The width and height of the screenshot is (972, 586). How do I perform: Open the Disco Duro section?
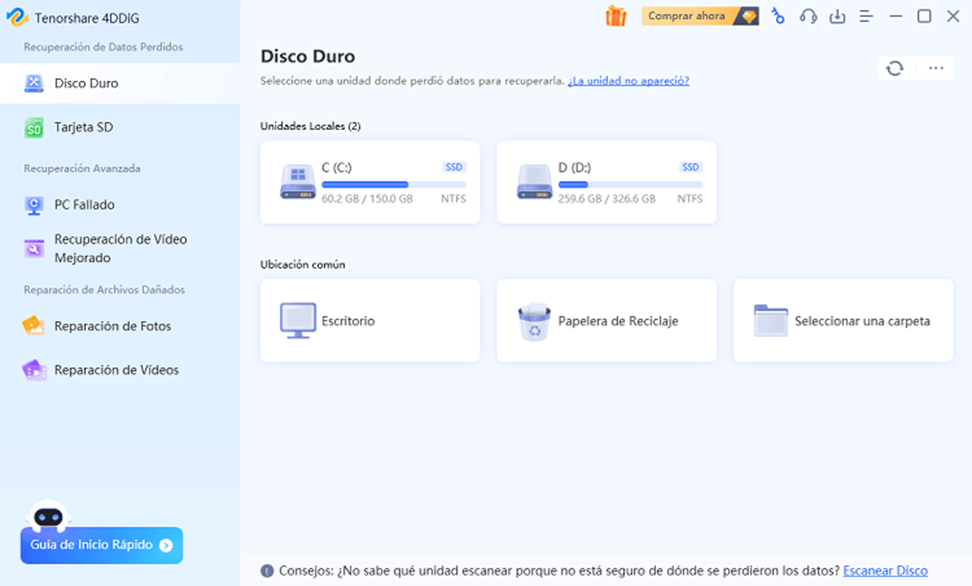coord(86,83)
